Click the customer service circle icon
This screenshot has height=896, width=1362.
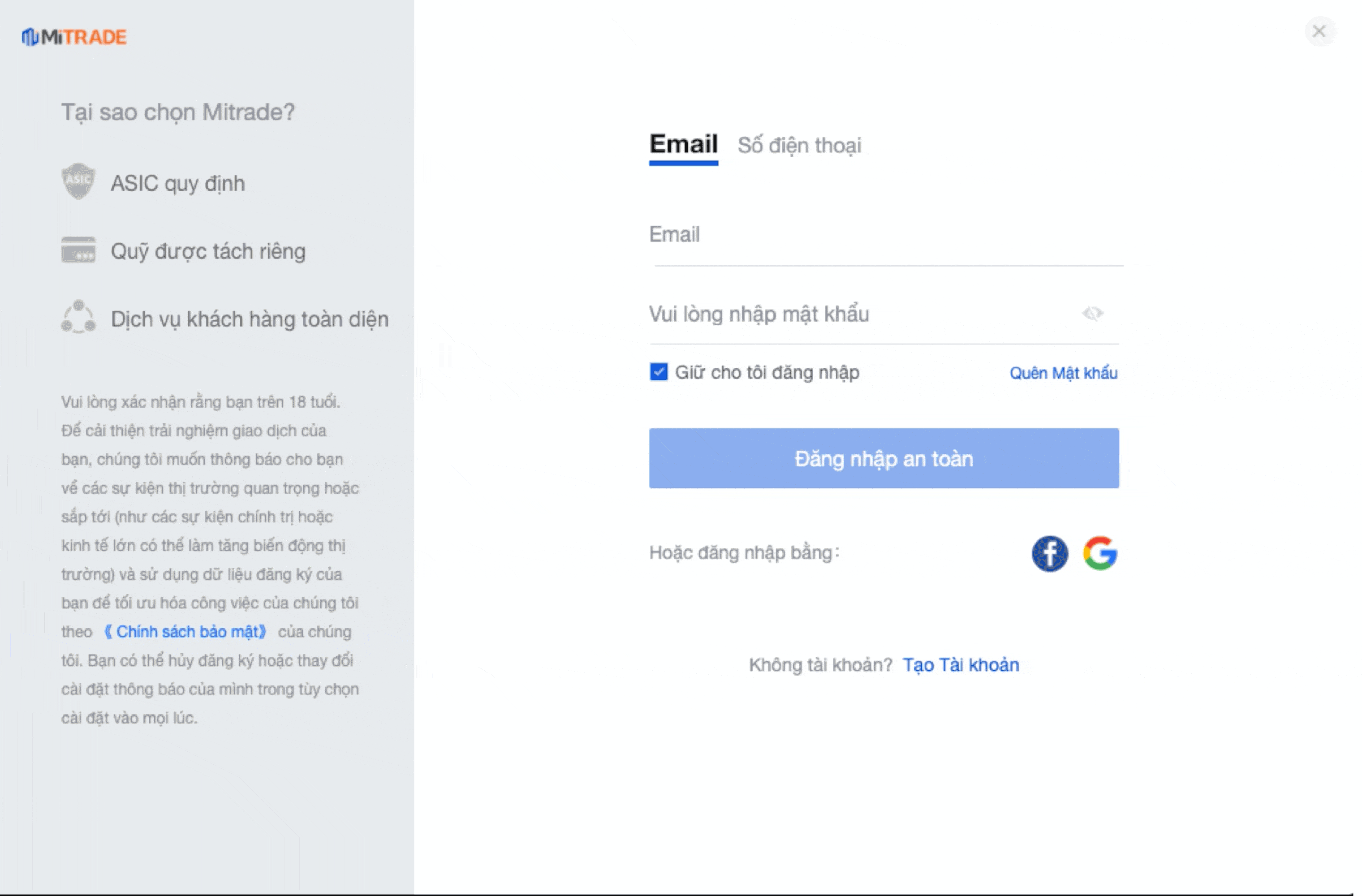78,317
